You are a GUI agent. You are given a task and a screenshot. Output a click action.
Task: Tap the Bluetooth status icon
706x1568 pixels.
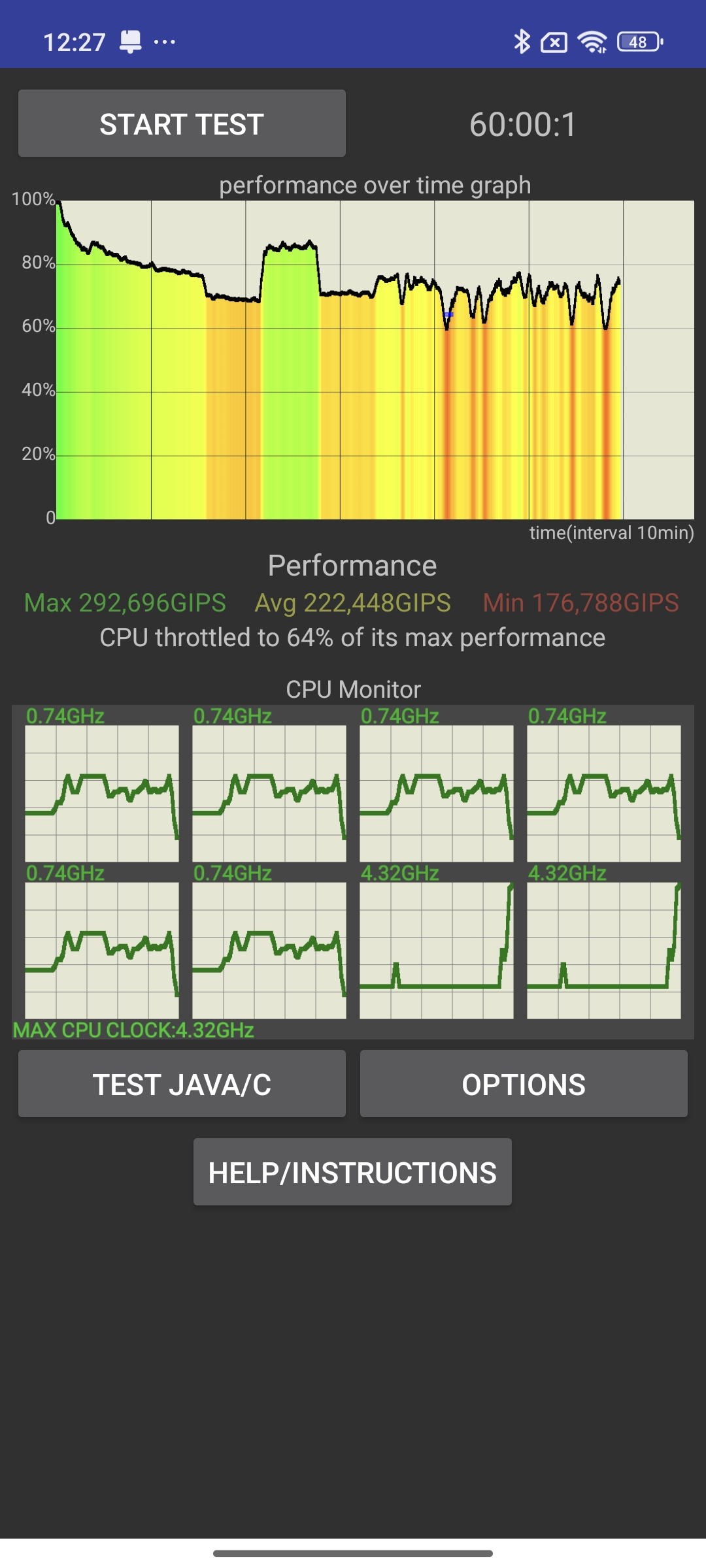[522, 42]
